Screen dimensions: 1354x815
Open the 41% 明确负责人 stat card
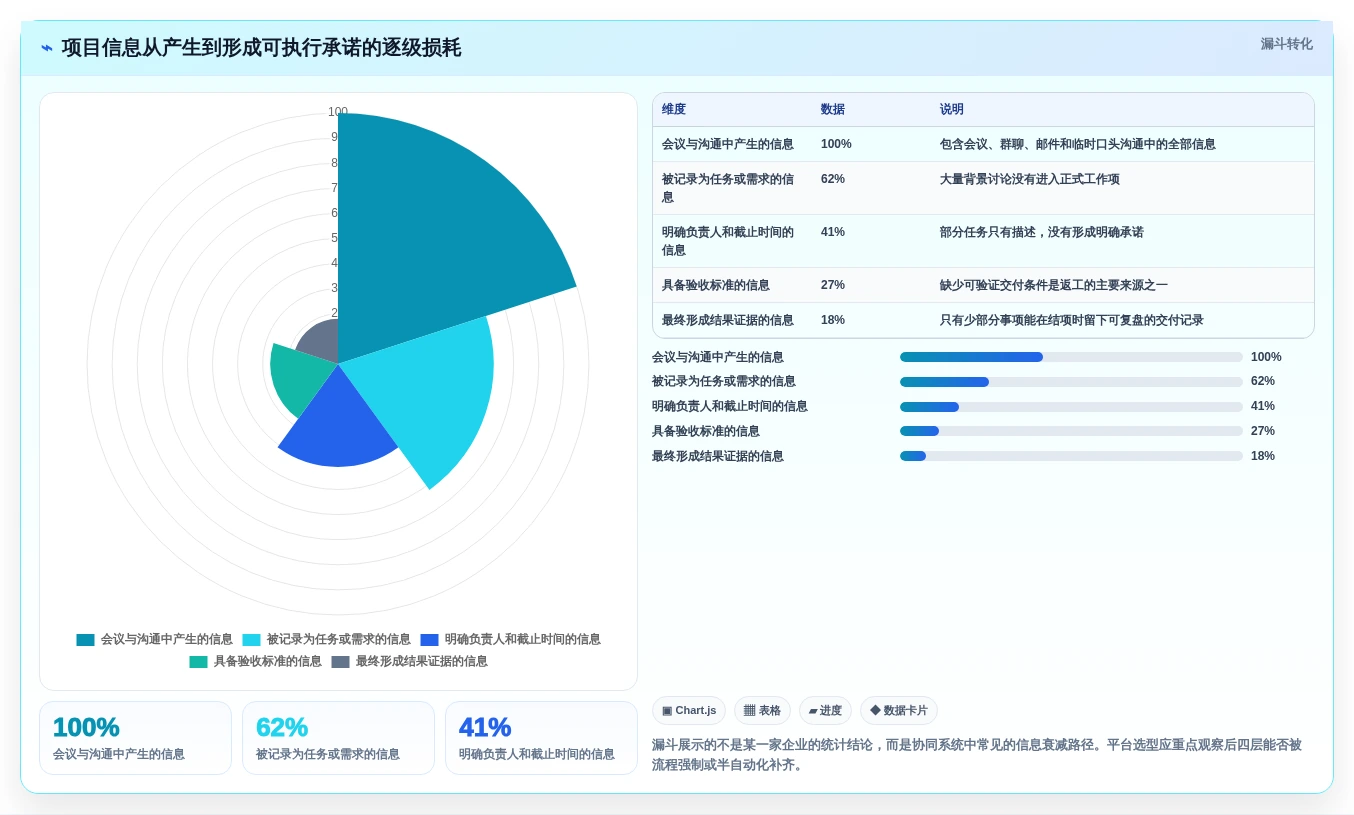click(x=541, y=738)
